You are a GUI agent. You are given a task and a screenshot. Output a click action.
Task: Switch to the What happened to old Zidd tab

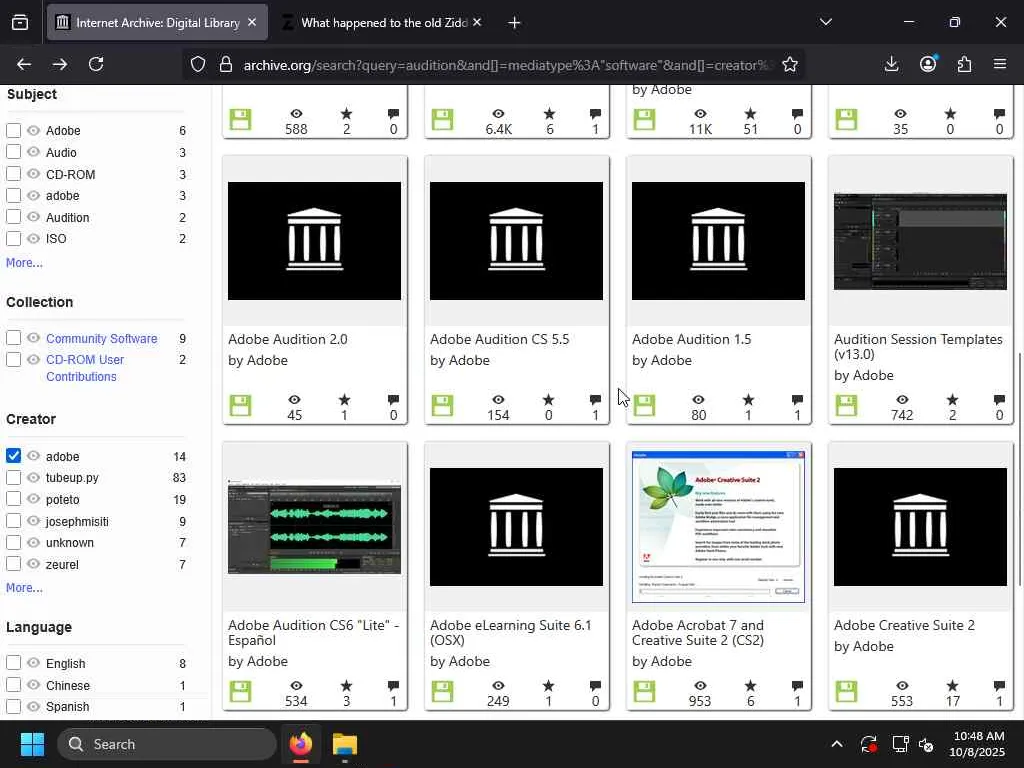384,22
